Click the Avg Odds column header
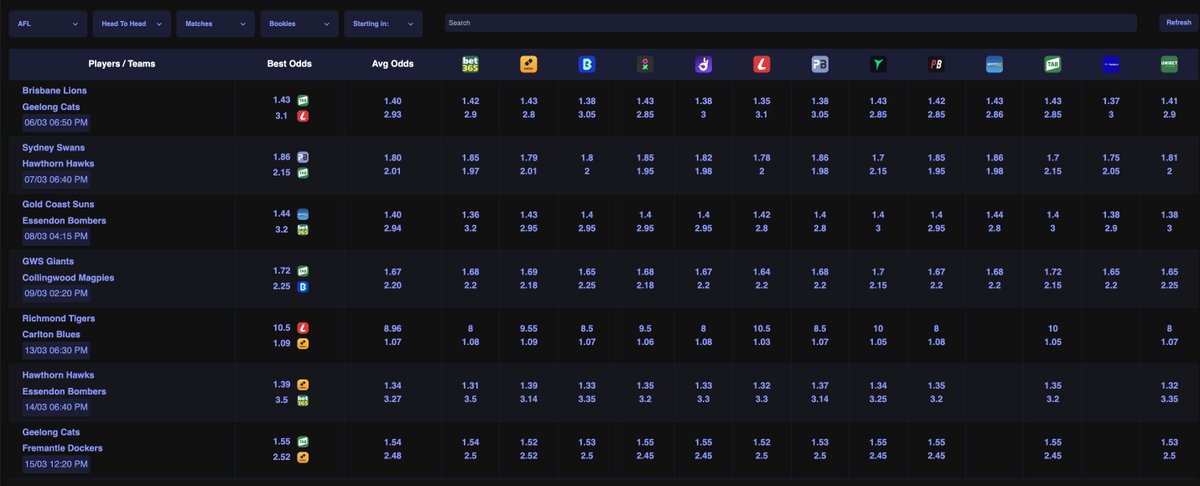1200x486 pixels. (392, 64)
